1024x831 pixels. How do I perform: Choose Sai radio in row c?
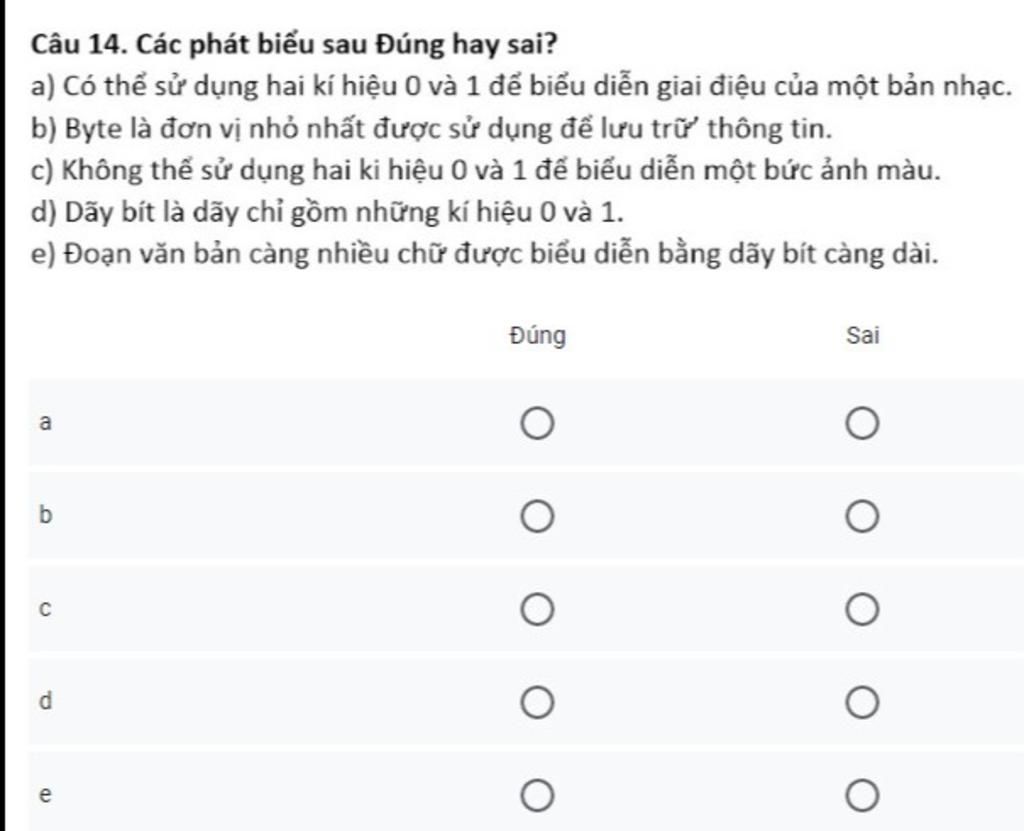tap(862, 610)
